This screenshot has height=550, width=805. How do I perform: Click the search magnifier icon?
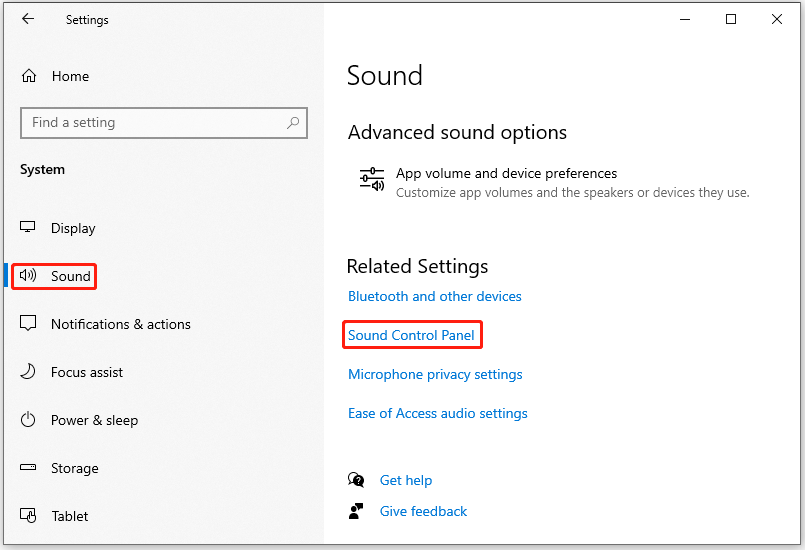(293, 123)
